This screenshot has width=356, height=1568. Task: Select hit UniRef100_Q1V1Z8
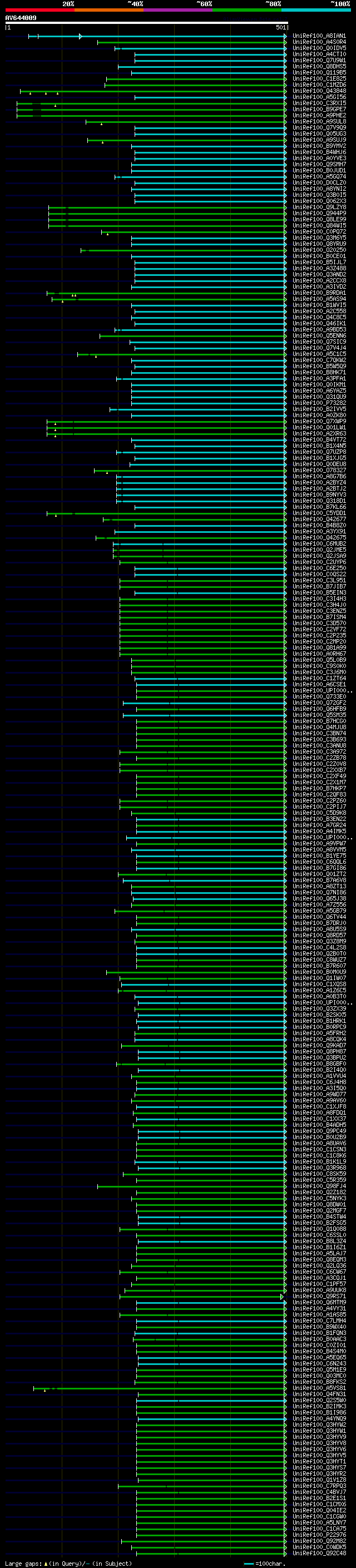click(x=319, y=1480)
